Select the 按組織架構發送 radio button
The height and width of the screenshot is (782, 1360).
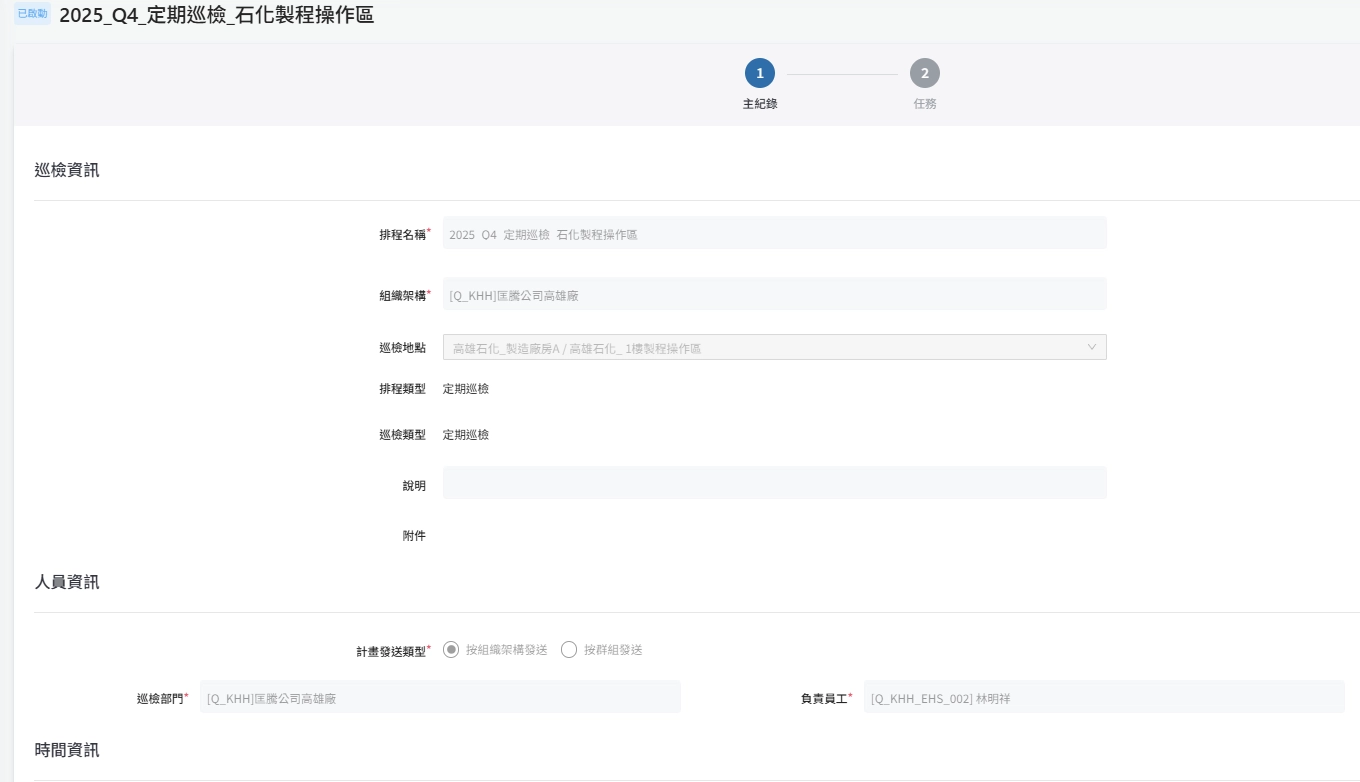click(x=451, y=650)
